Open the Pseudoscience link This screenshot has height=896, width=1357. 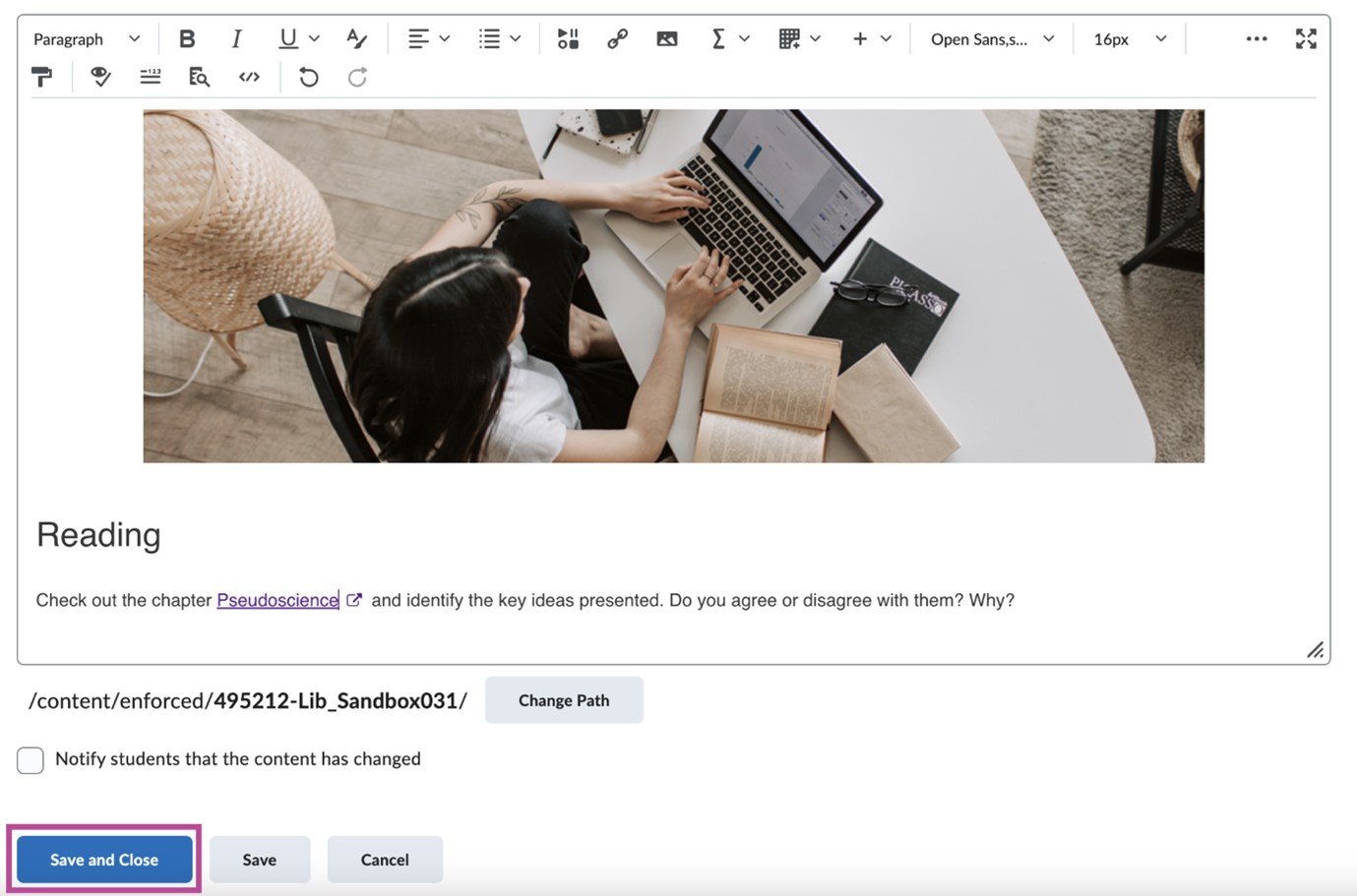(x=278, y=600)
